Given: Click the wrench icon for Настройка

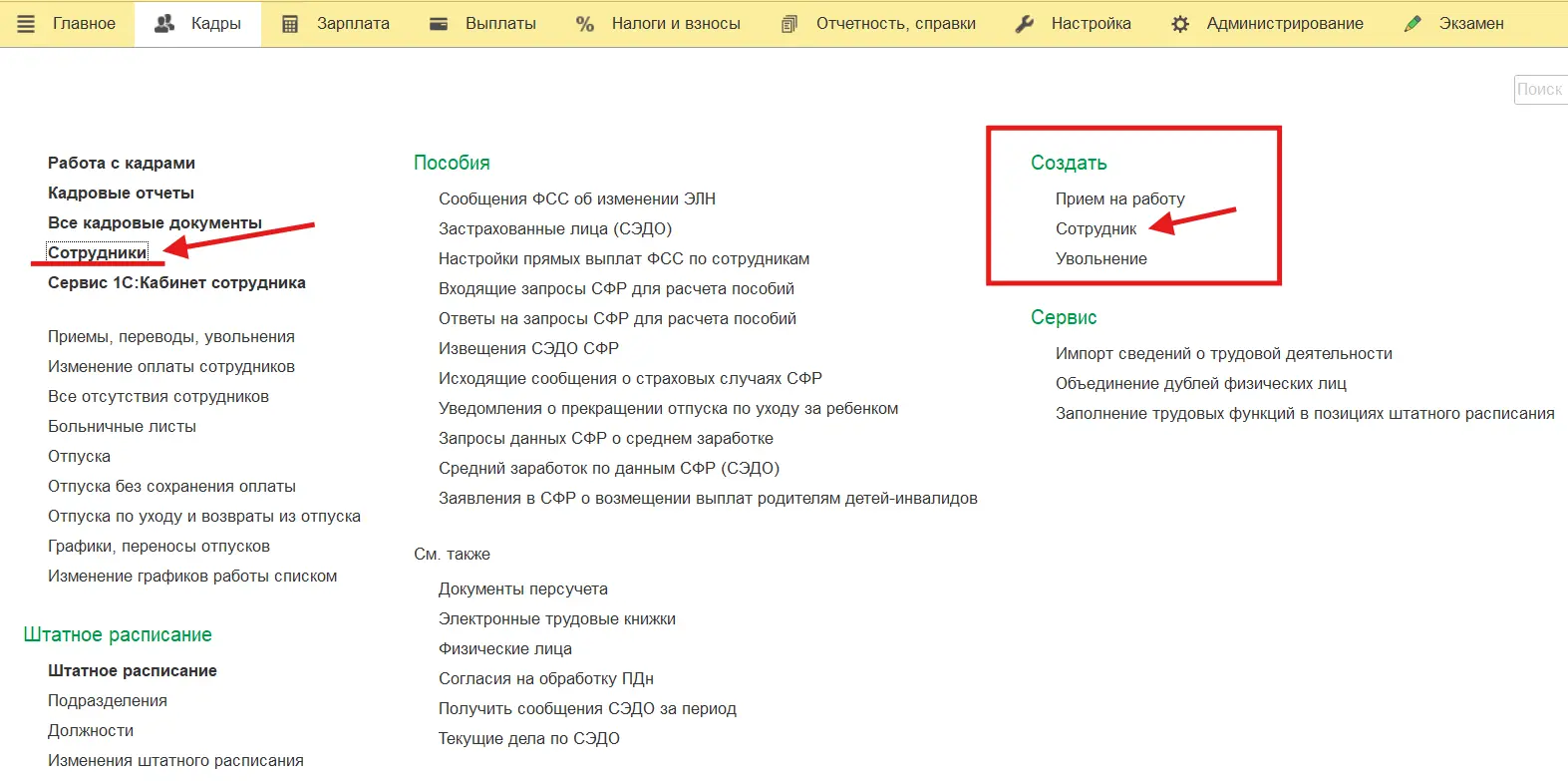Looking at the screenshot, I should pyautogui.click(x=1024, y=24).
